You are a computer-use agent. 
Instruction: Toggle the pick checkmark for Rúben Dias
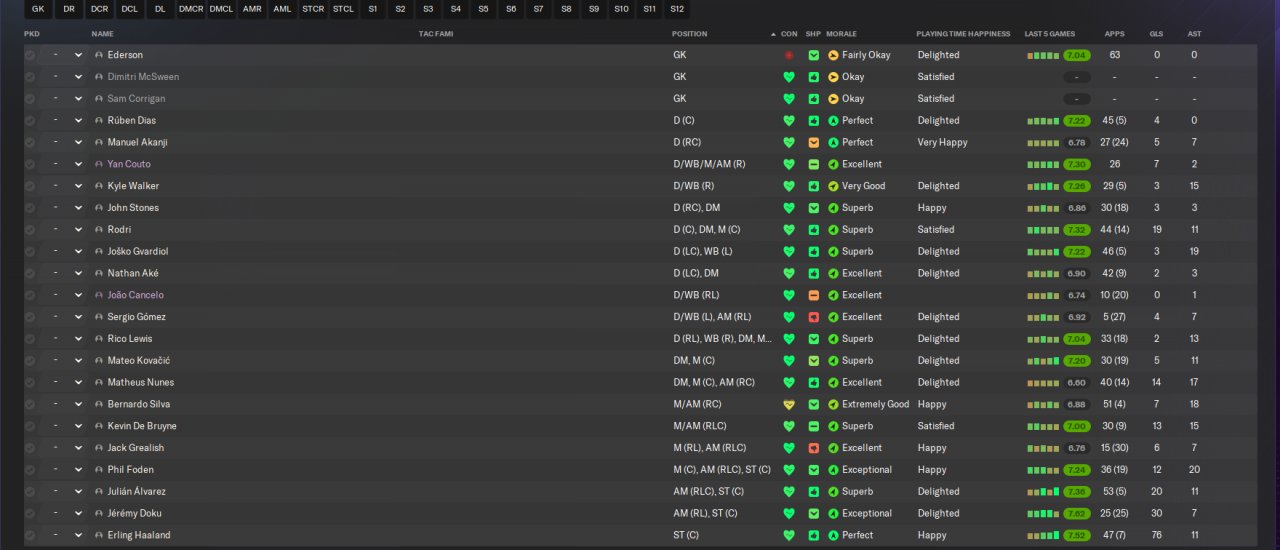click(30, 120)
